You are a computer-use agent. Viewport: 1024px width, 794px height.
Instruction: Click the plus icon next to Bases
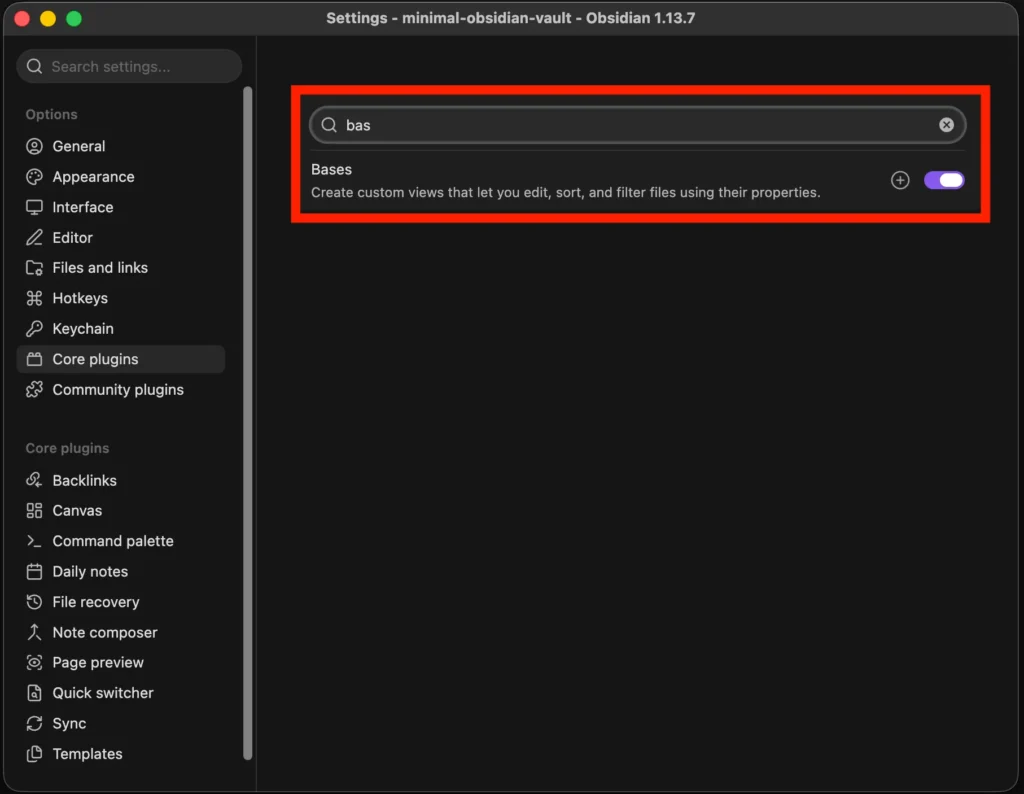click(x=900, y=180)
